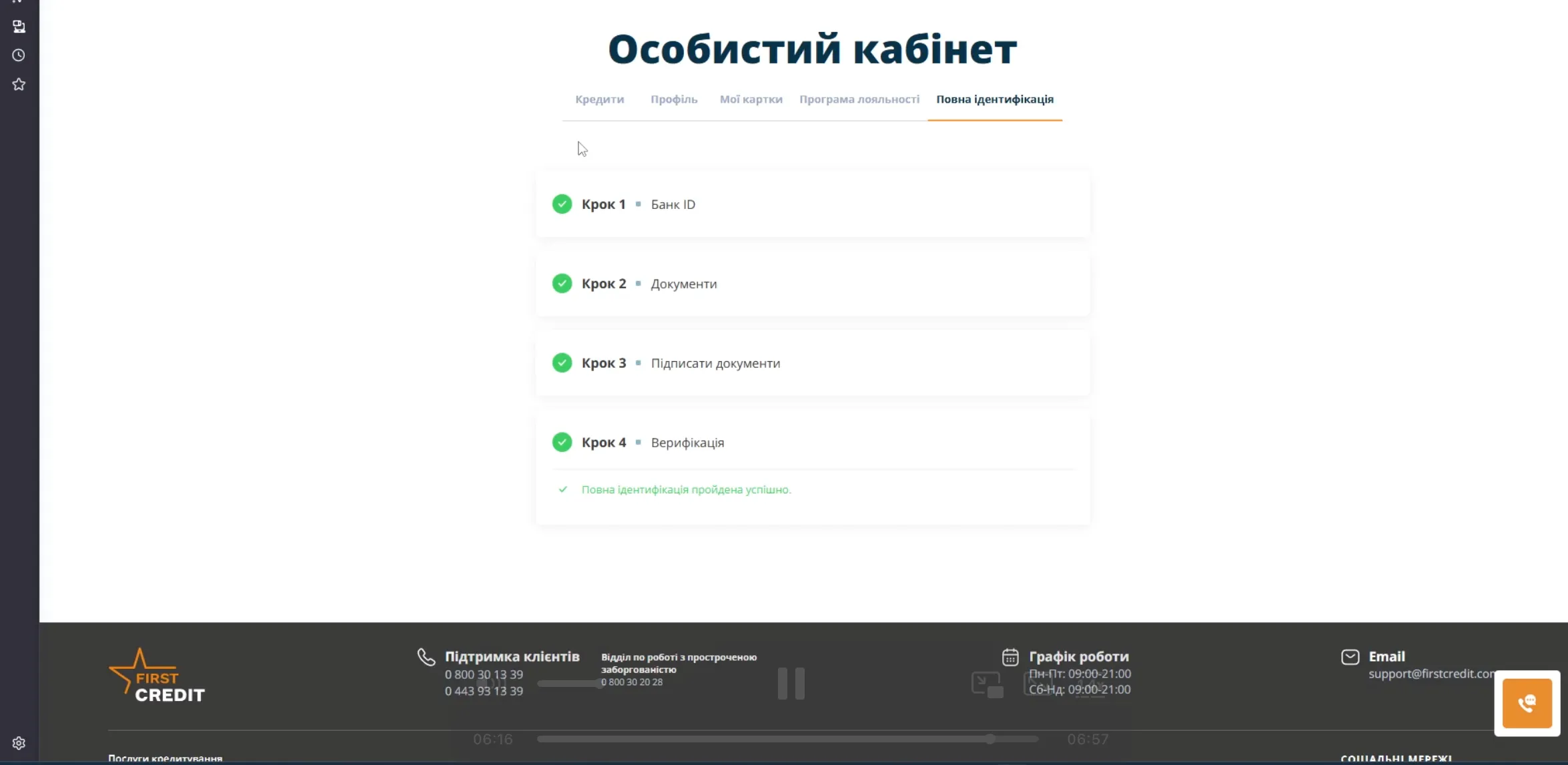Open the settings gear at sidebar bottom
This screenshot has height=765, width=1568.
19,743
